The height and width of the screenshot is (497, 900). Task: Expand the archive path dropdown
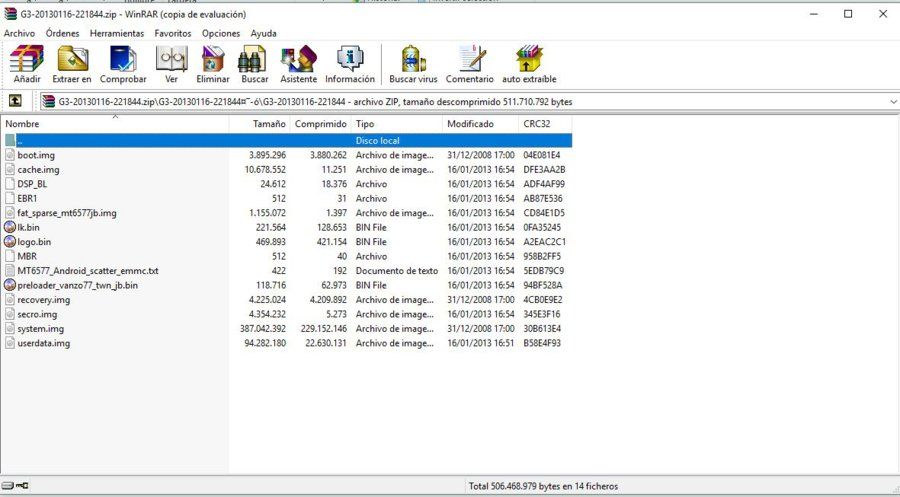[893, 102]
